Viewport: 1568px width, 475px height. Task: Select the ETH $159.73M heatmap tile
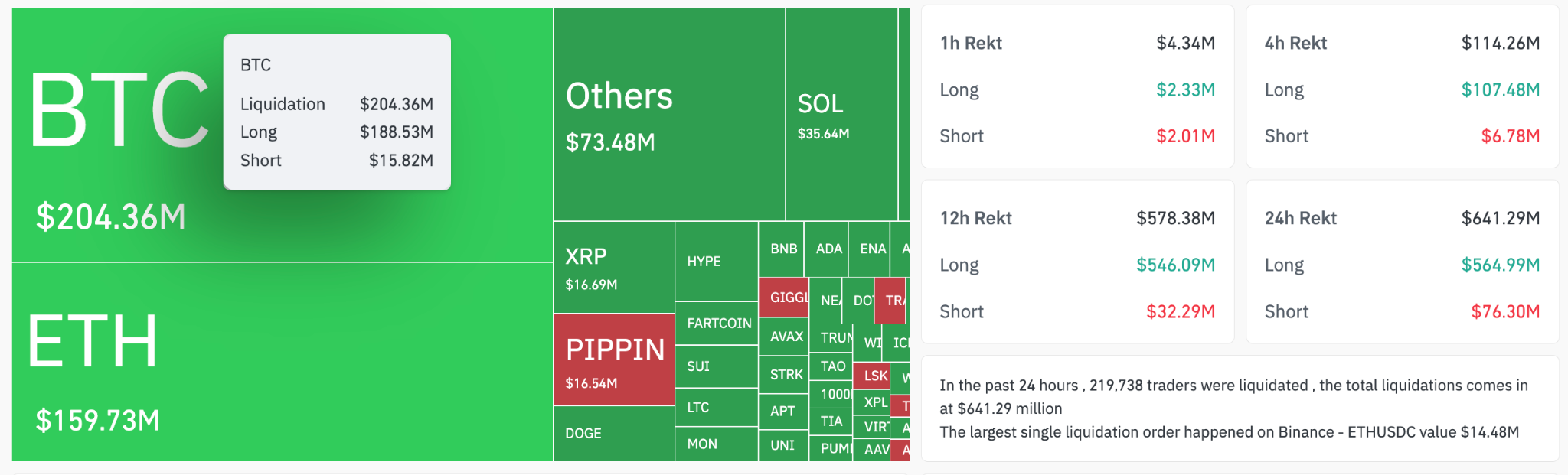(x=282, y=362)
